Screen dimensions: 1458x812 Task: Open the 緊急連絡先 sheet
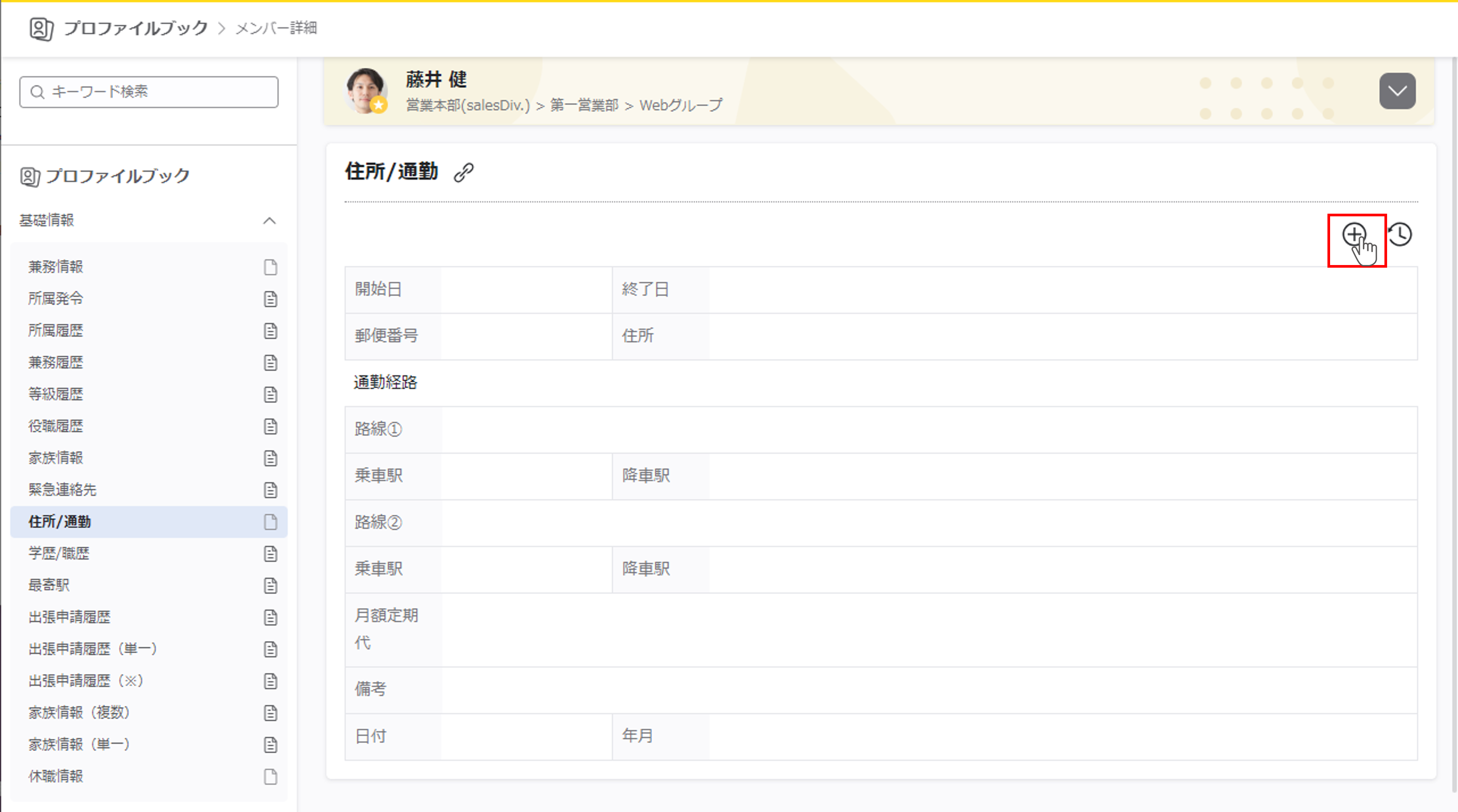click(149, 490)
